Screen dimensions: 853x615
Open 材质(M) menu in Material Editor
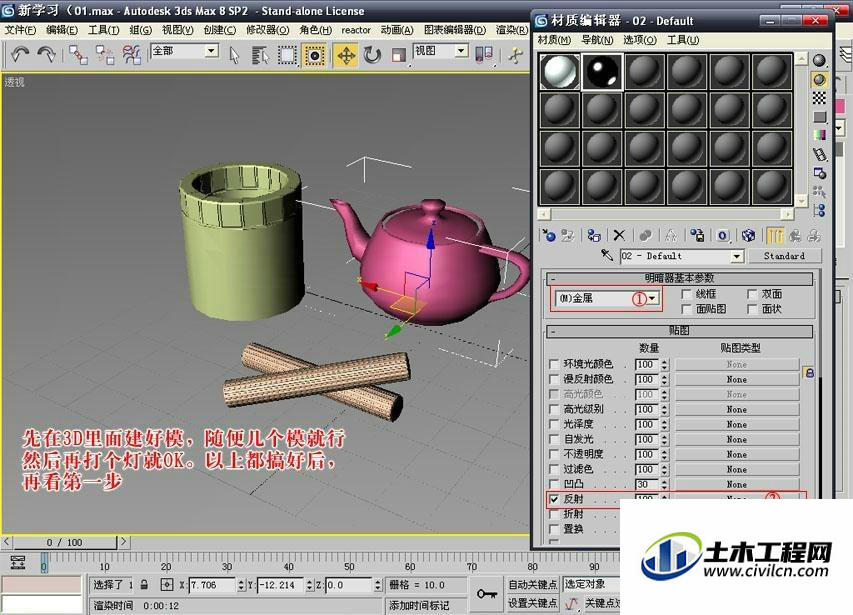pyautogui.click(x=554, y=40)
